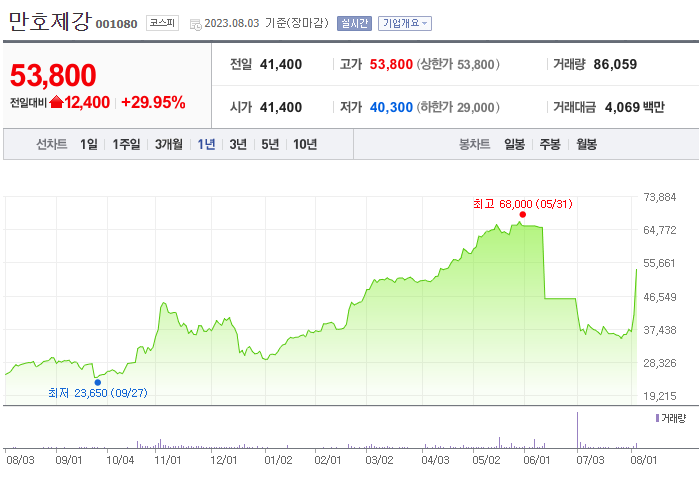Screen dimensions: 699x477
Task: Click the 19,215 price axis label
Action: point(659,396)
